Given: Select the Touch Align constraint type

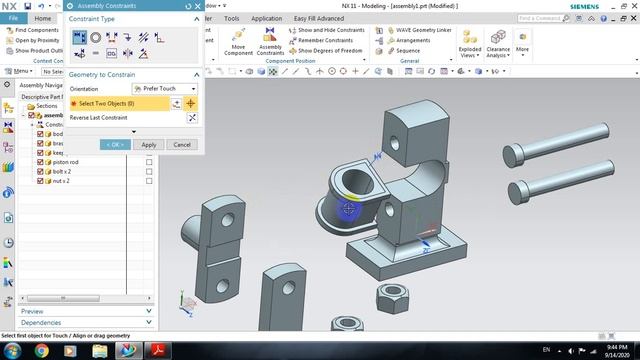Looking at the screenshot, I should pyautogui.click(x=80, y=38).
